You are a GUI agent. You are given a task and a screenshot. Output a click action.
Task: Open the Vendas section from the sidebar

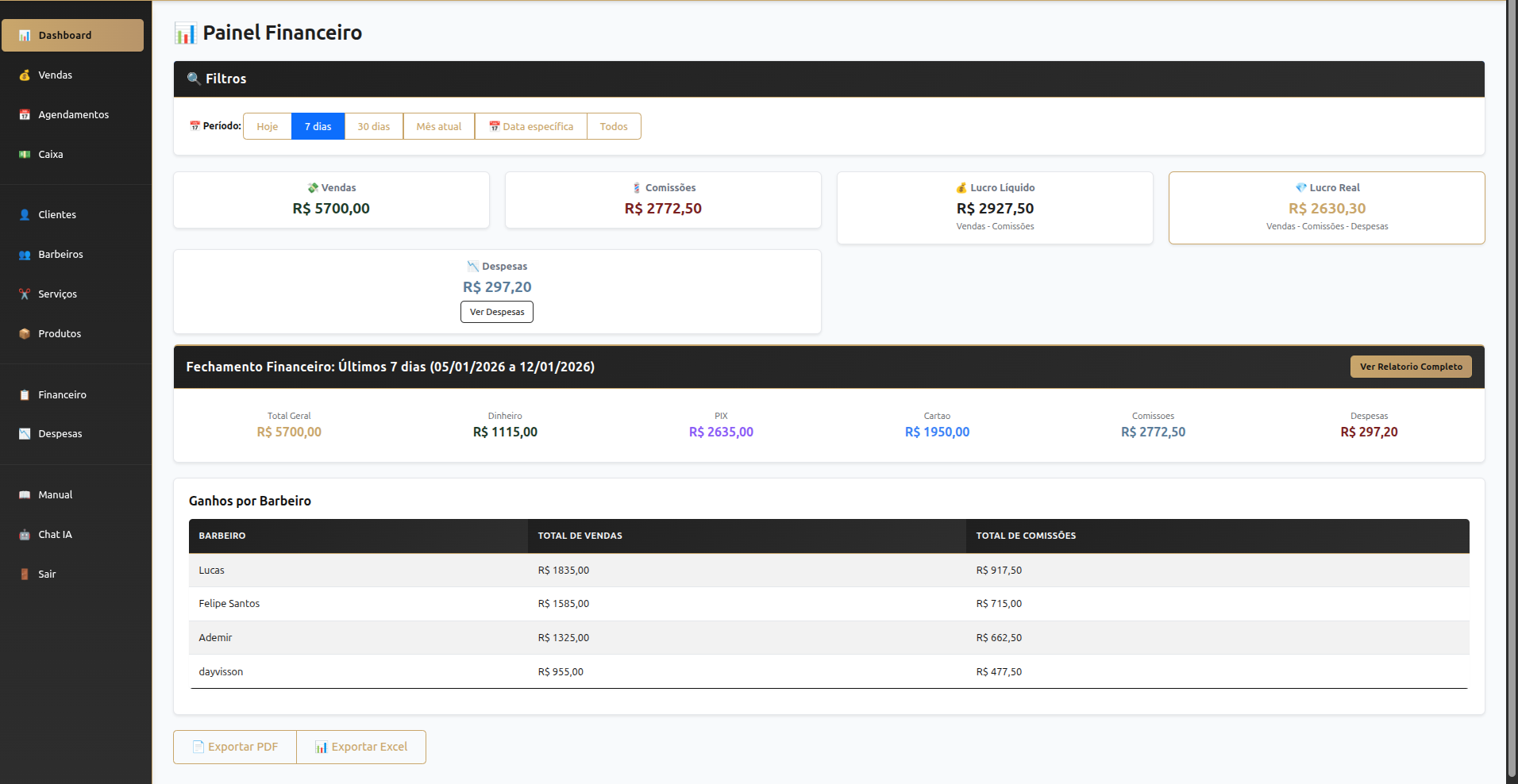55,75
